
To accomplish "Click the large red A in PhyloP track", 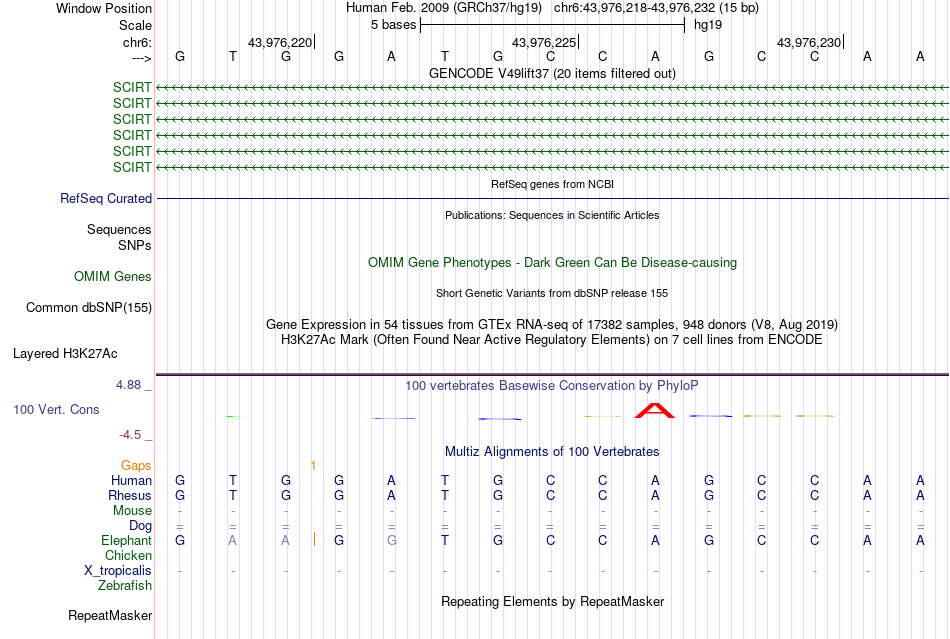I will 654,411.
